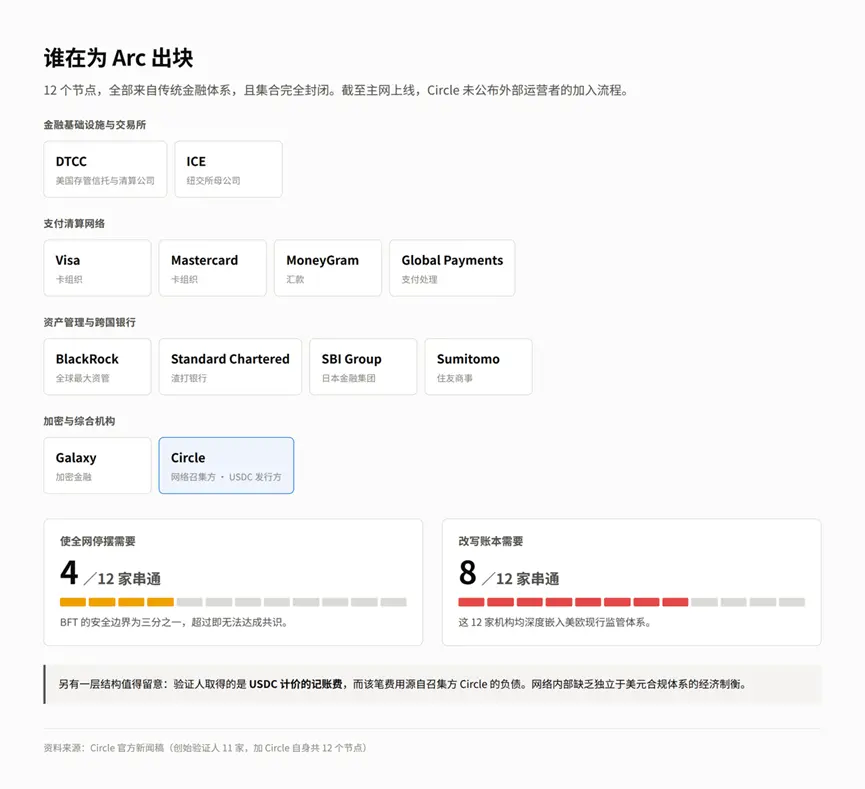Click the Sumitomo card
This screenshot has height=789, width=865.
[478, 367]
